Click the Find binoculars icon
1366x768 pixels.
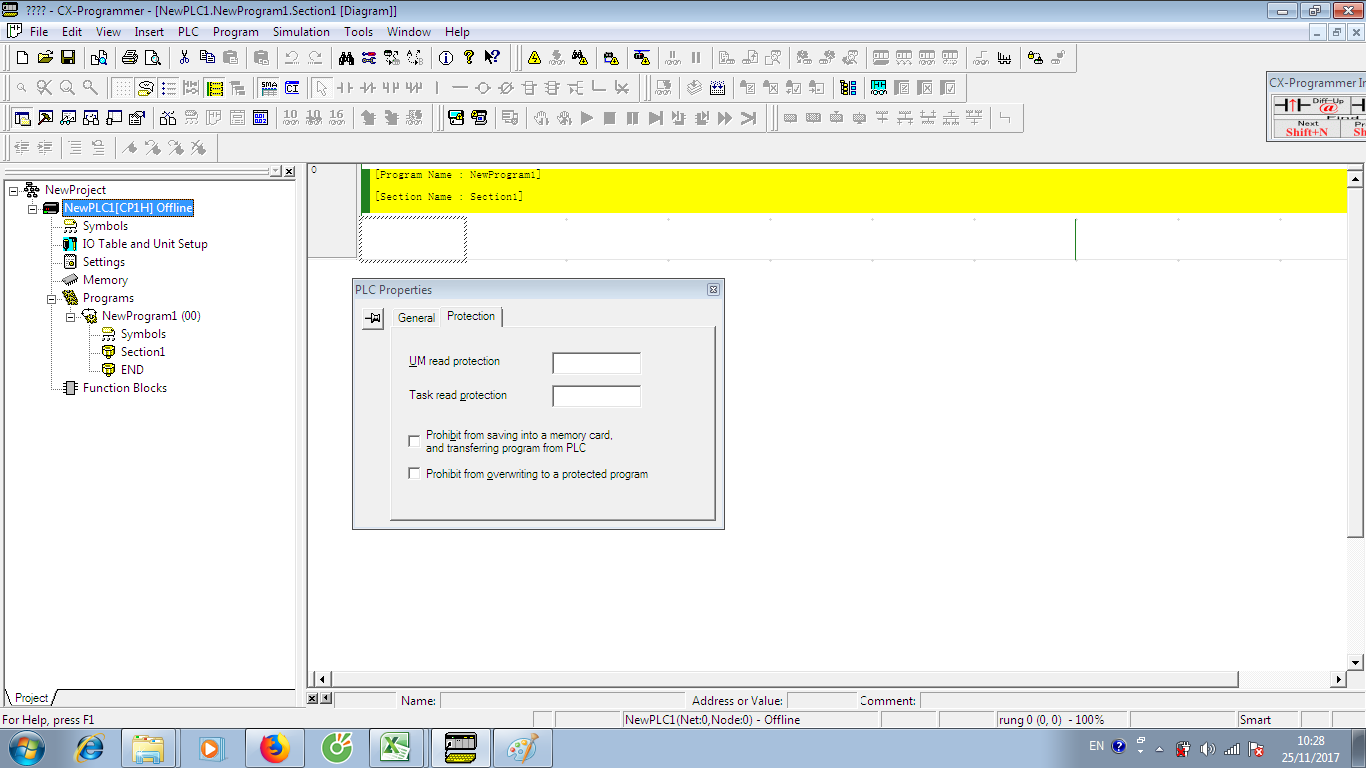click(x=346, y=58)
